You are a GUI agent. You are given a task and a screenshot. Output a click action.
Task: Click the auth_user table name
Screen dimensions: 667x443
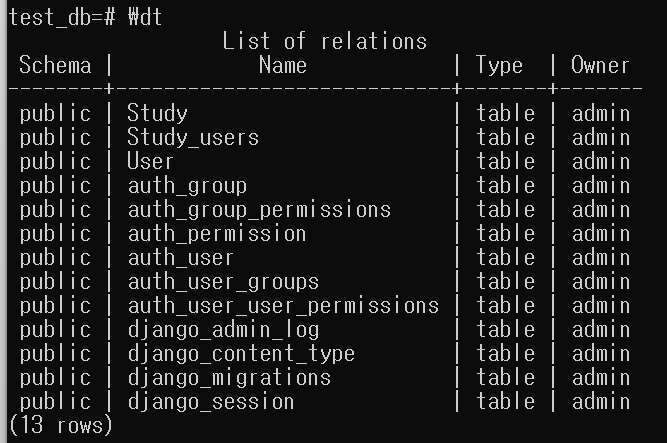click(180, 258)
